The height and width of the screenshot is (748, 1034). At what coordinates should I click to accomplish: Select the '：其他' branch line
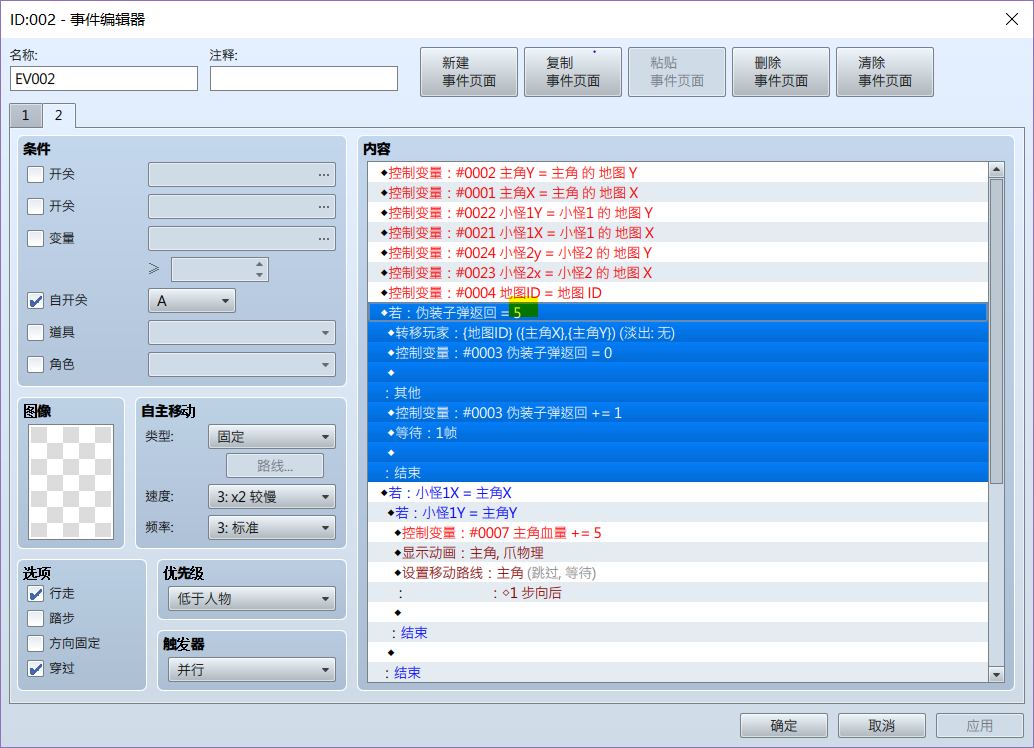678,393
